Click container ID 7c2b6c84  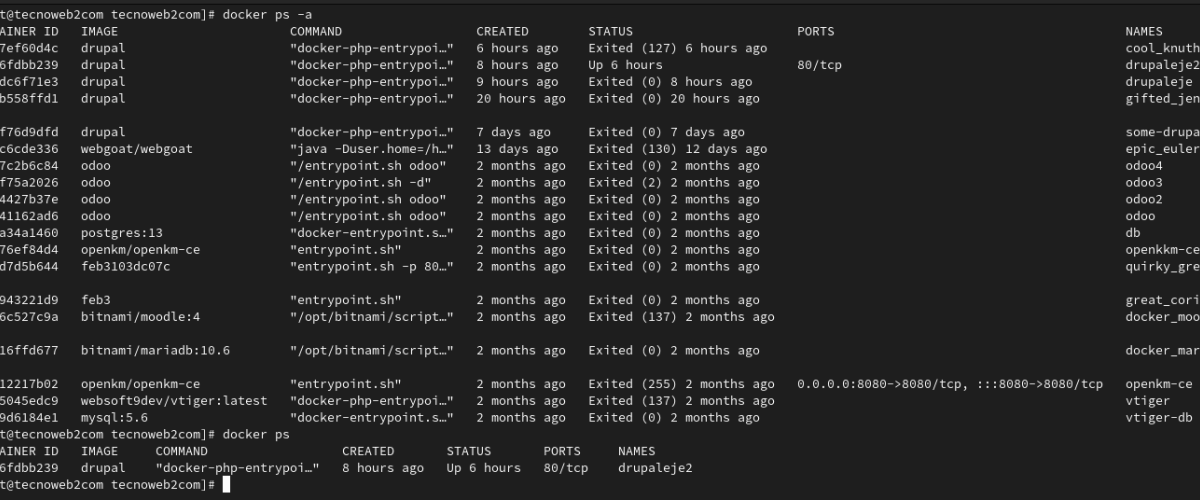(x=30, y=166)
